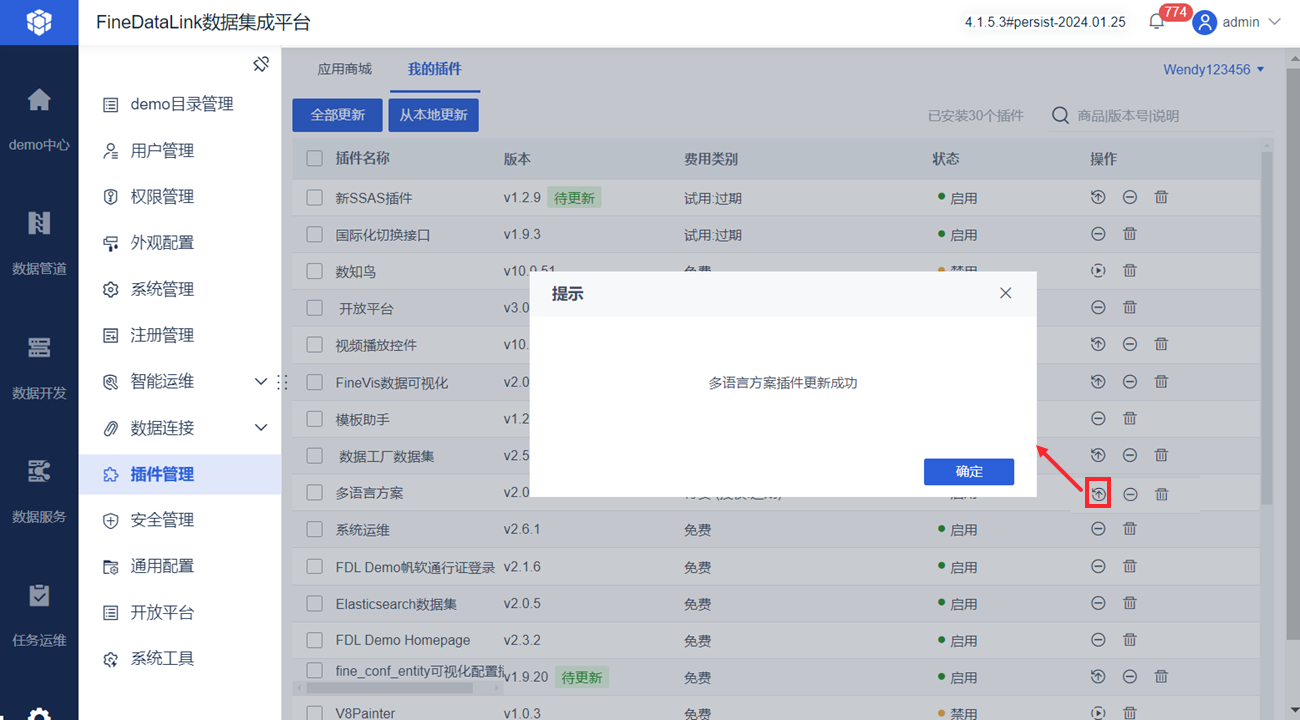
Task: Expand the 数据连接 menu chevron
Action: (x=261, y=428)
